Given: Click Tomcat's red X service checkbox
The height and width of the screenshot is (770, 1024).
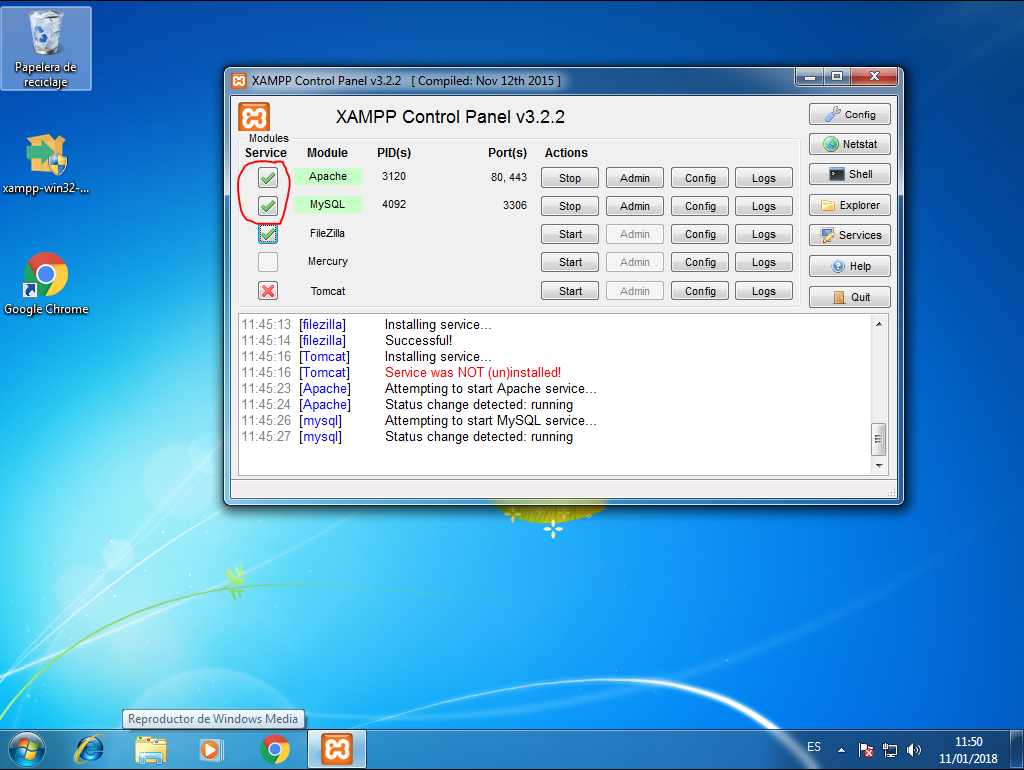Looking at the screenshot, I should point(266,290).
